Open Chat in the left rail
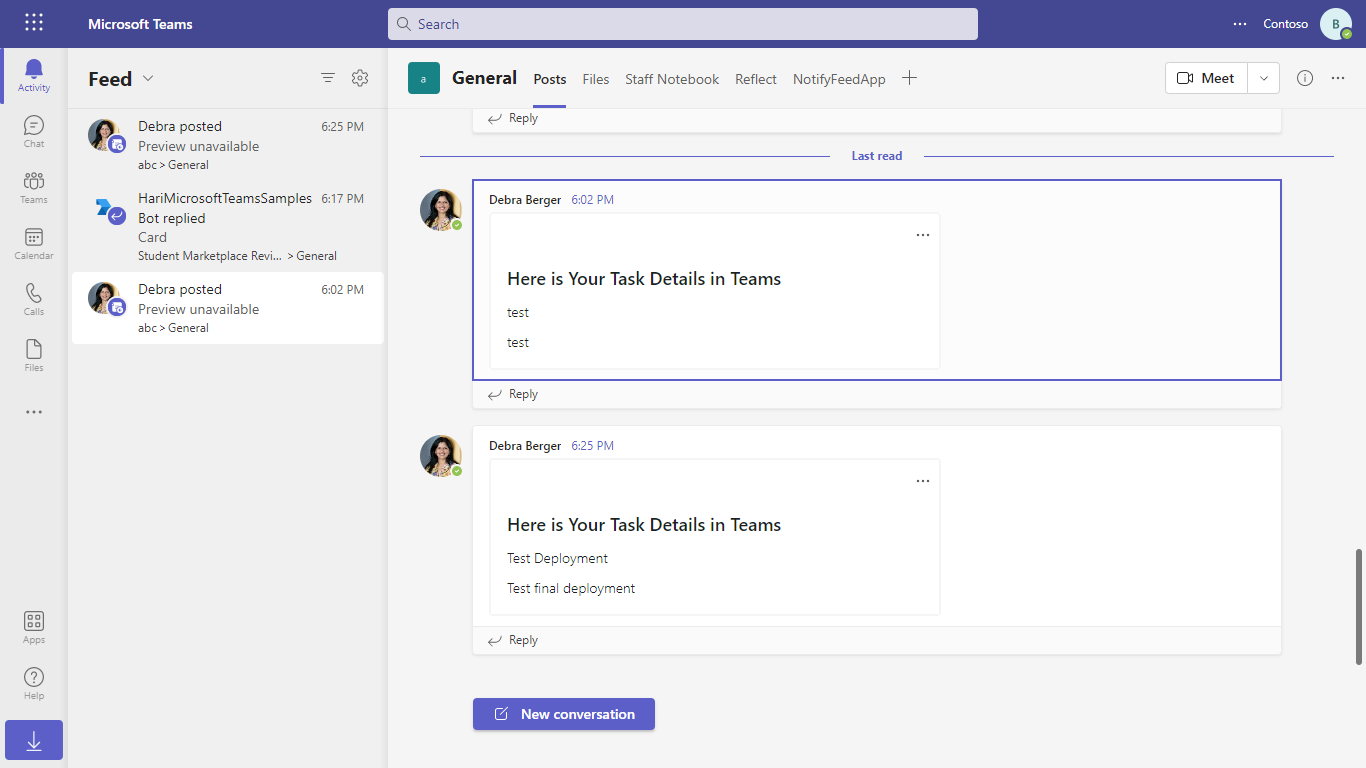This screenshot has width=1366, height=768. pos(34,132)
